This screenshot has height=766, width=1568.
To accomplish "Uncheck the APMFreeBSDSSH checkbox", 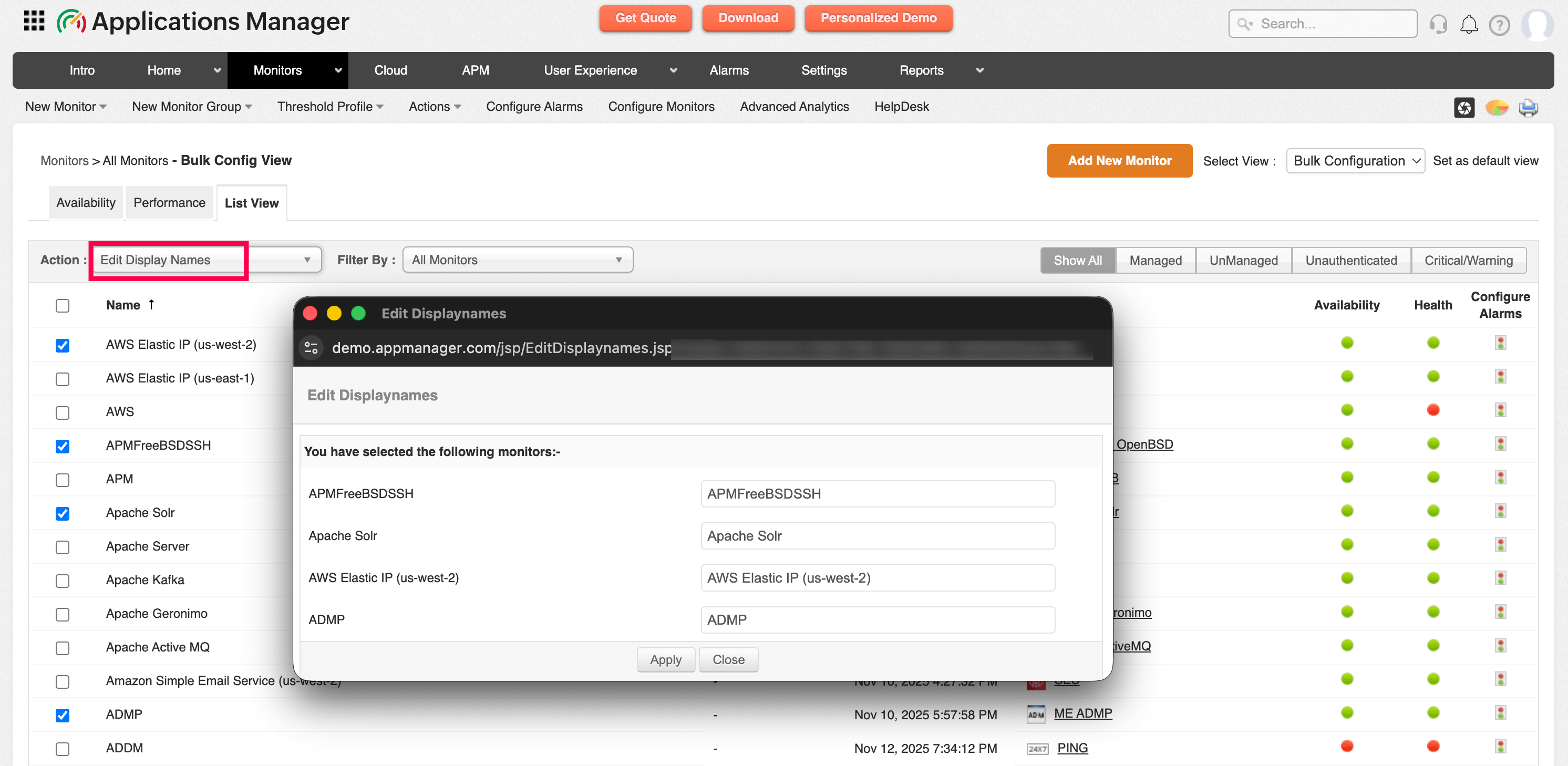I will pyautogui.click(x=62, y=447).
